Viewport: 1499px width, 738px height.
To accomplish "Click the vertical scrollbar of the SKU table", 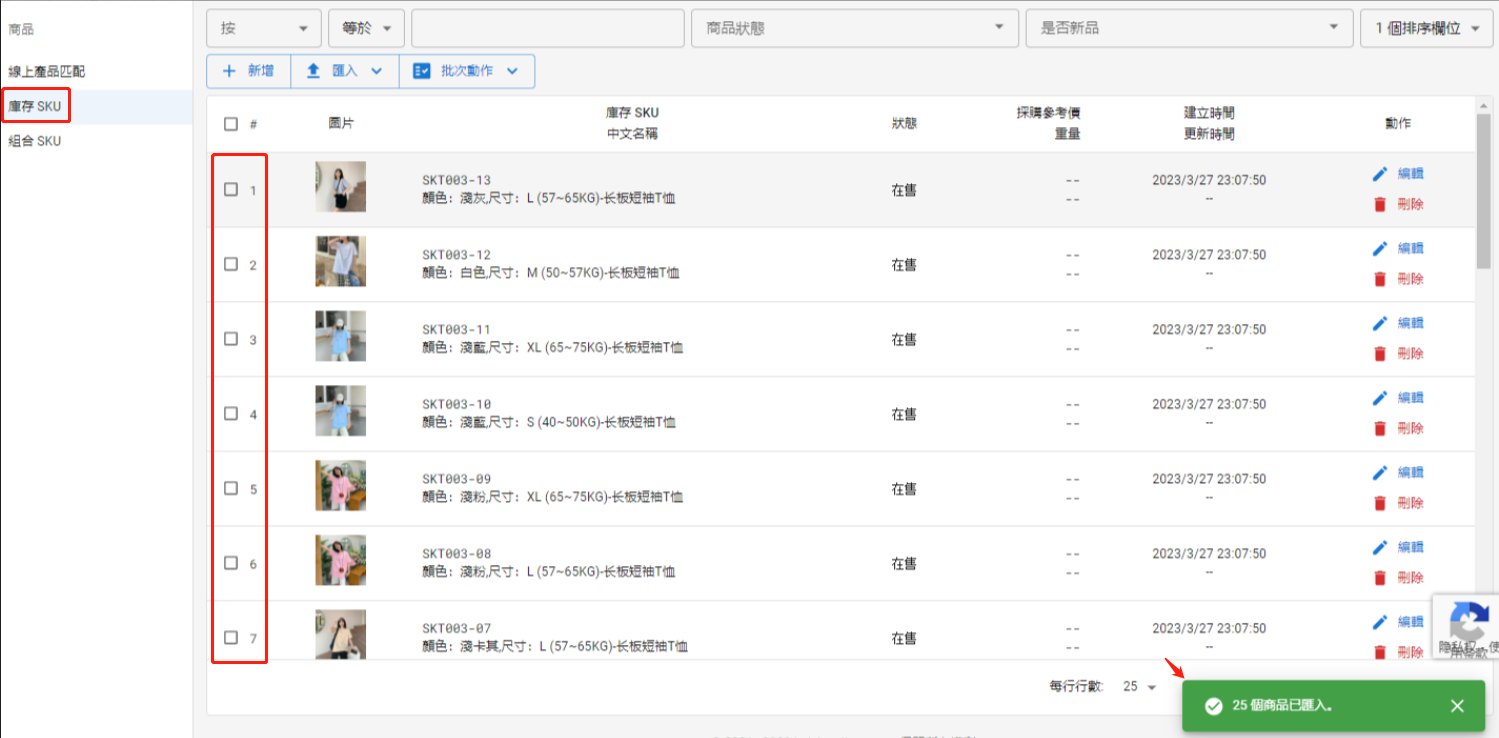I will (1483, 190).
